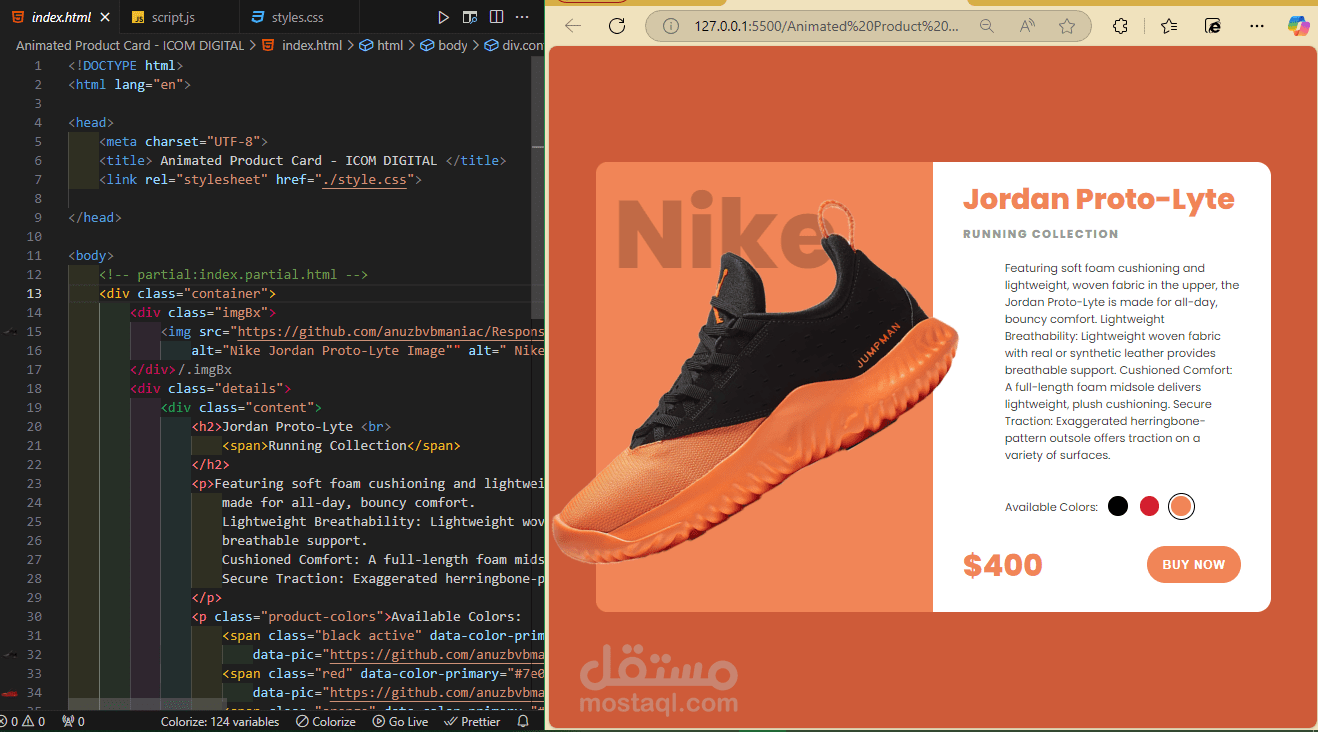Open folder breadcrumb Animated Product Card - ICOM DIGITAL

point(130,46)
